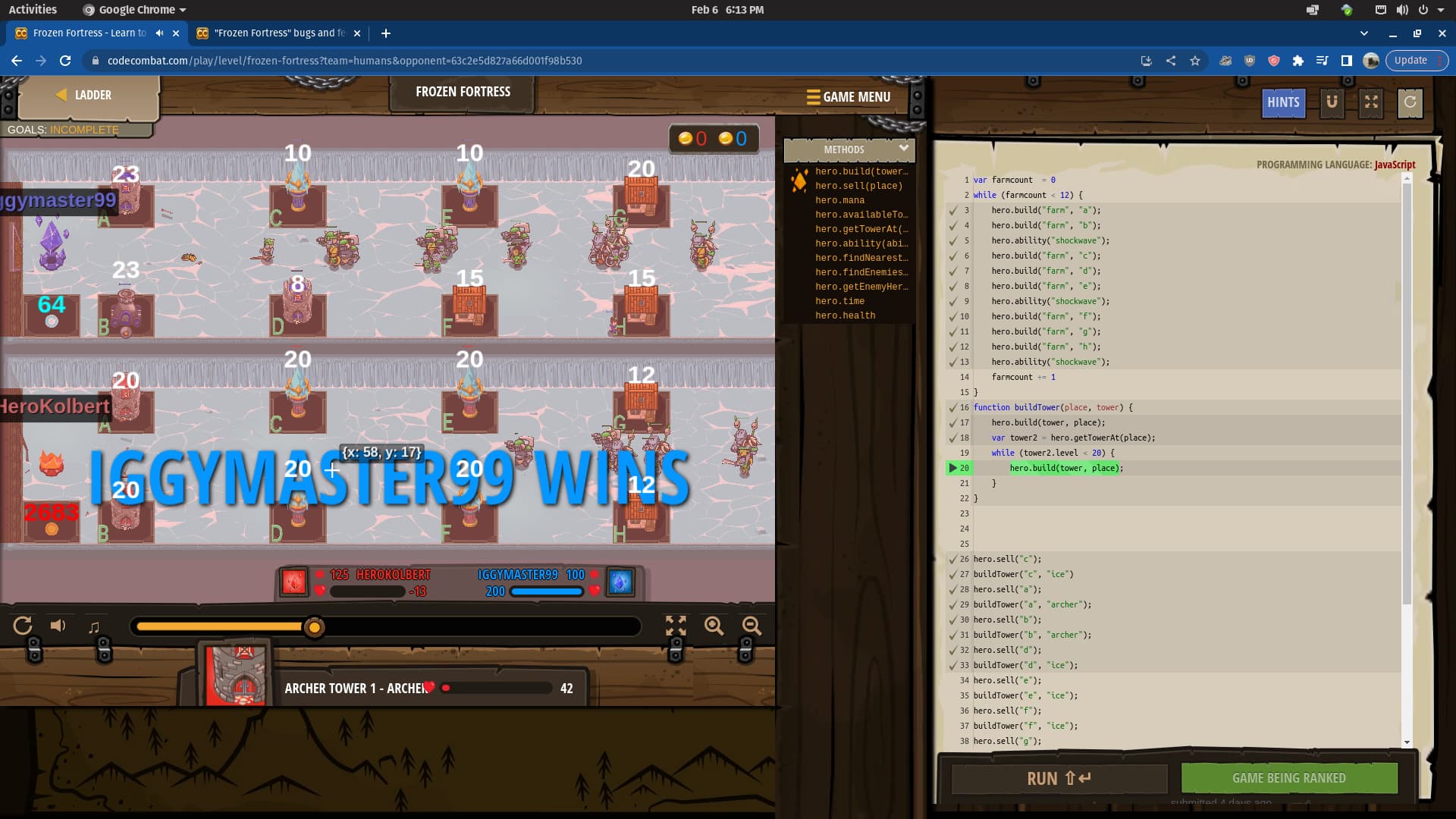
Task: Click the remote desktop tray icon
Action: coord(1313,10)
